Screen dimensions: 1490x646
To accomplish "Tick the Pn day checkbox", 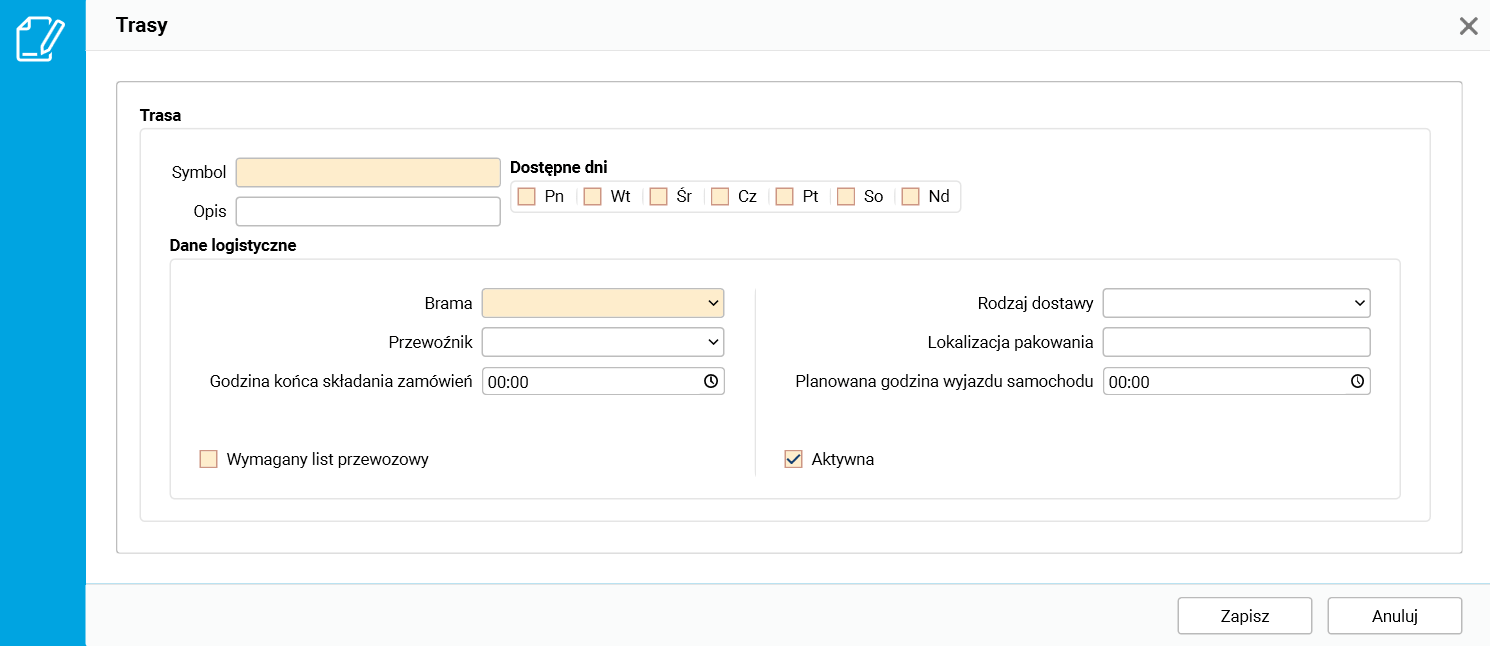I will 527,197.
